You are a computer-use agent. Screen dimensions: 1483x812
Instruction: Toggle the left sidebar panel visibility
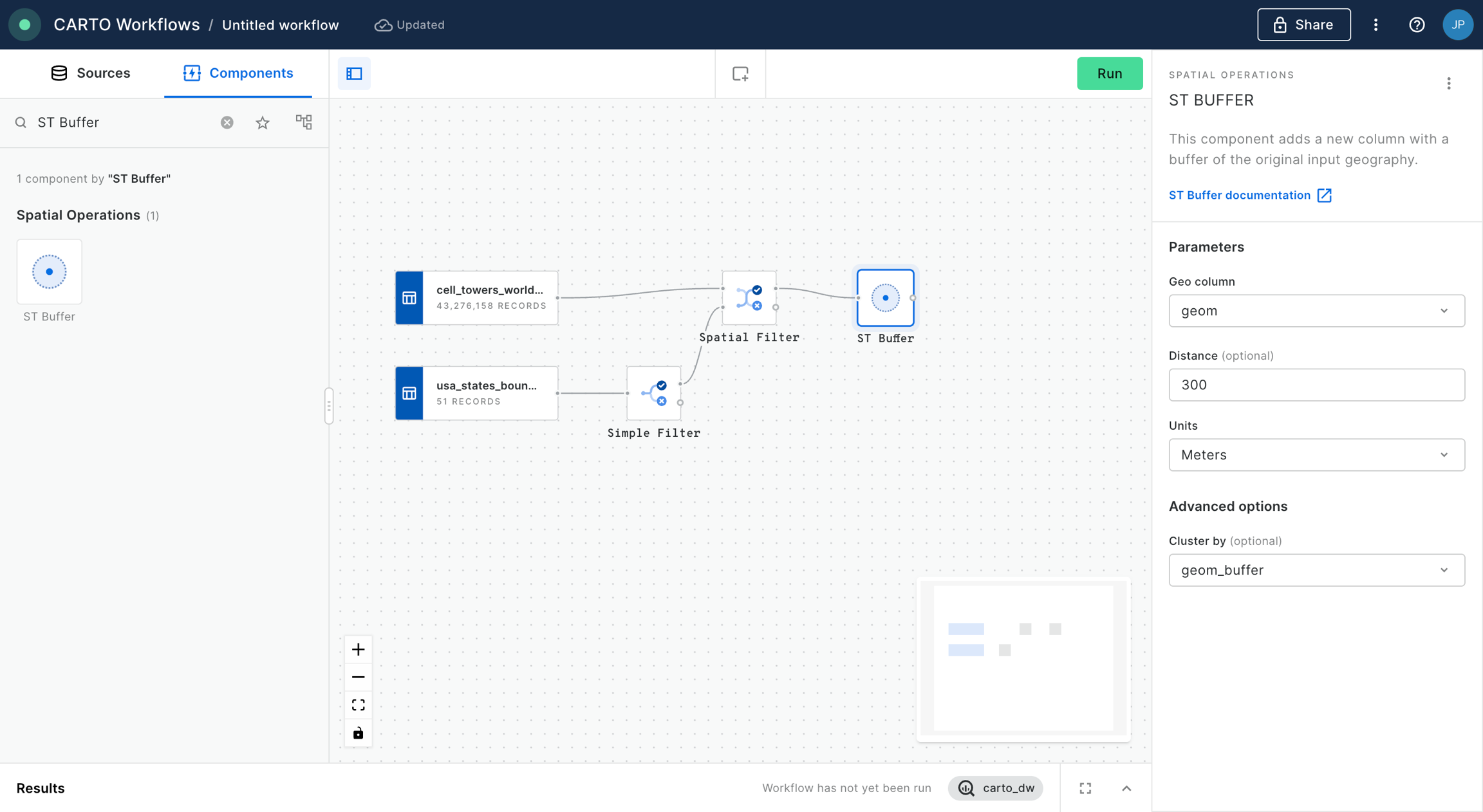(354, 73)
